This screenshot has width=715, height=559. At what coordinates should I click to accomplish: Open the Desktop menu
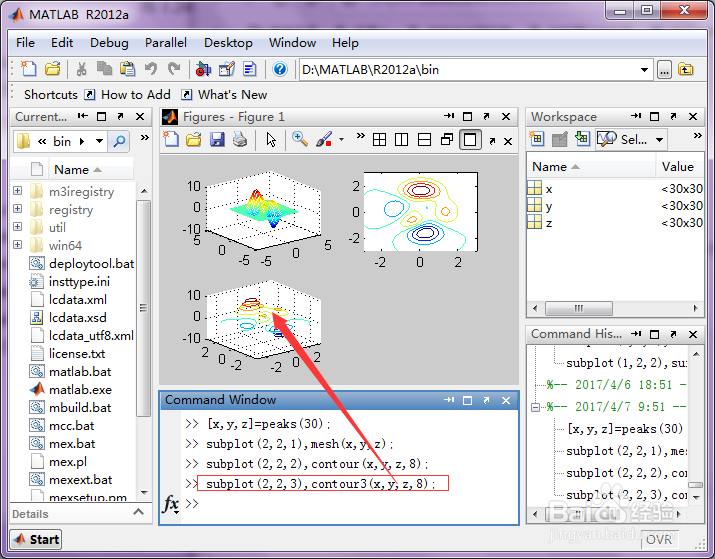pyautogui.click(x=228, y=43)
